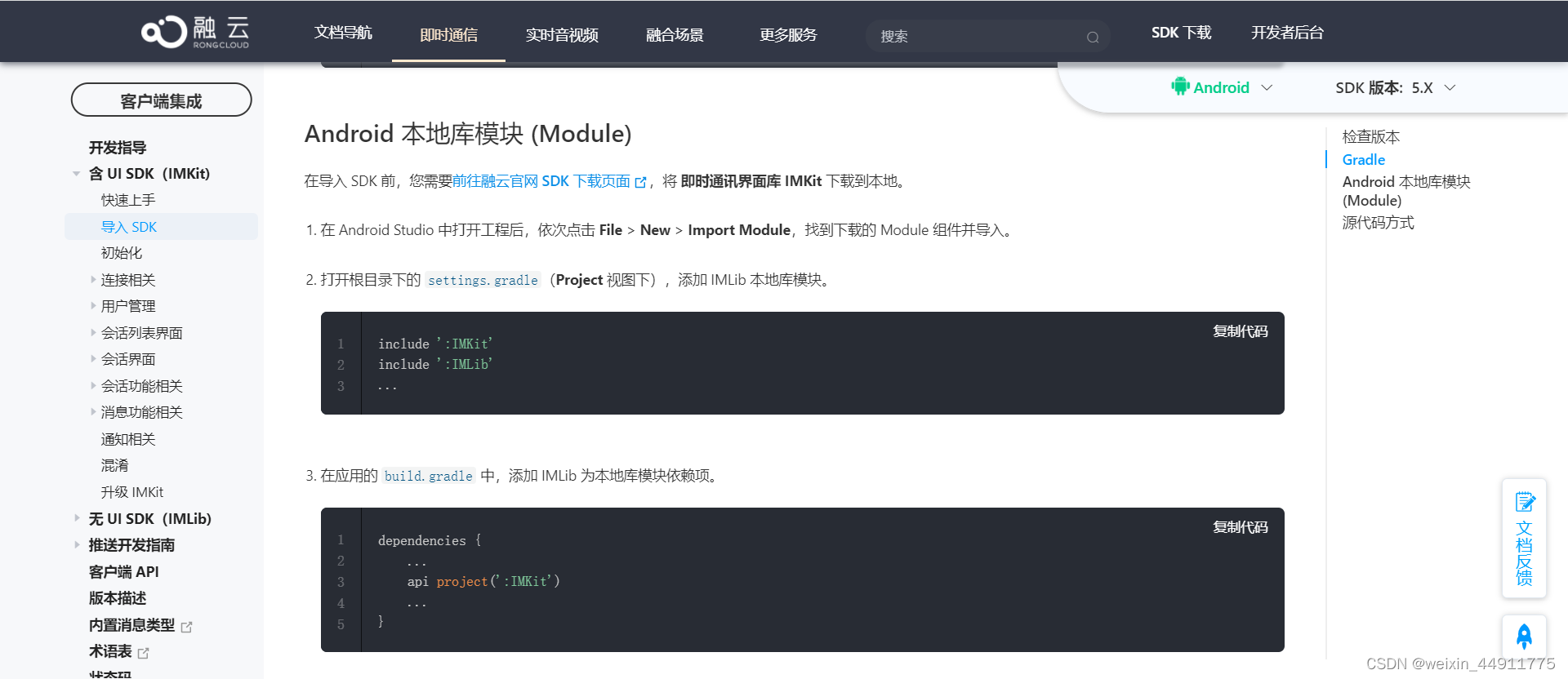This screenshot has width=1568, height=679.
Task: Click the green Android robot icon
Action: point(1180,87)
